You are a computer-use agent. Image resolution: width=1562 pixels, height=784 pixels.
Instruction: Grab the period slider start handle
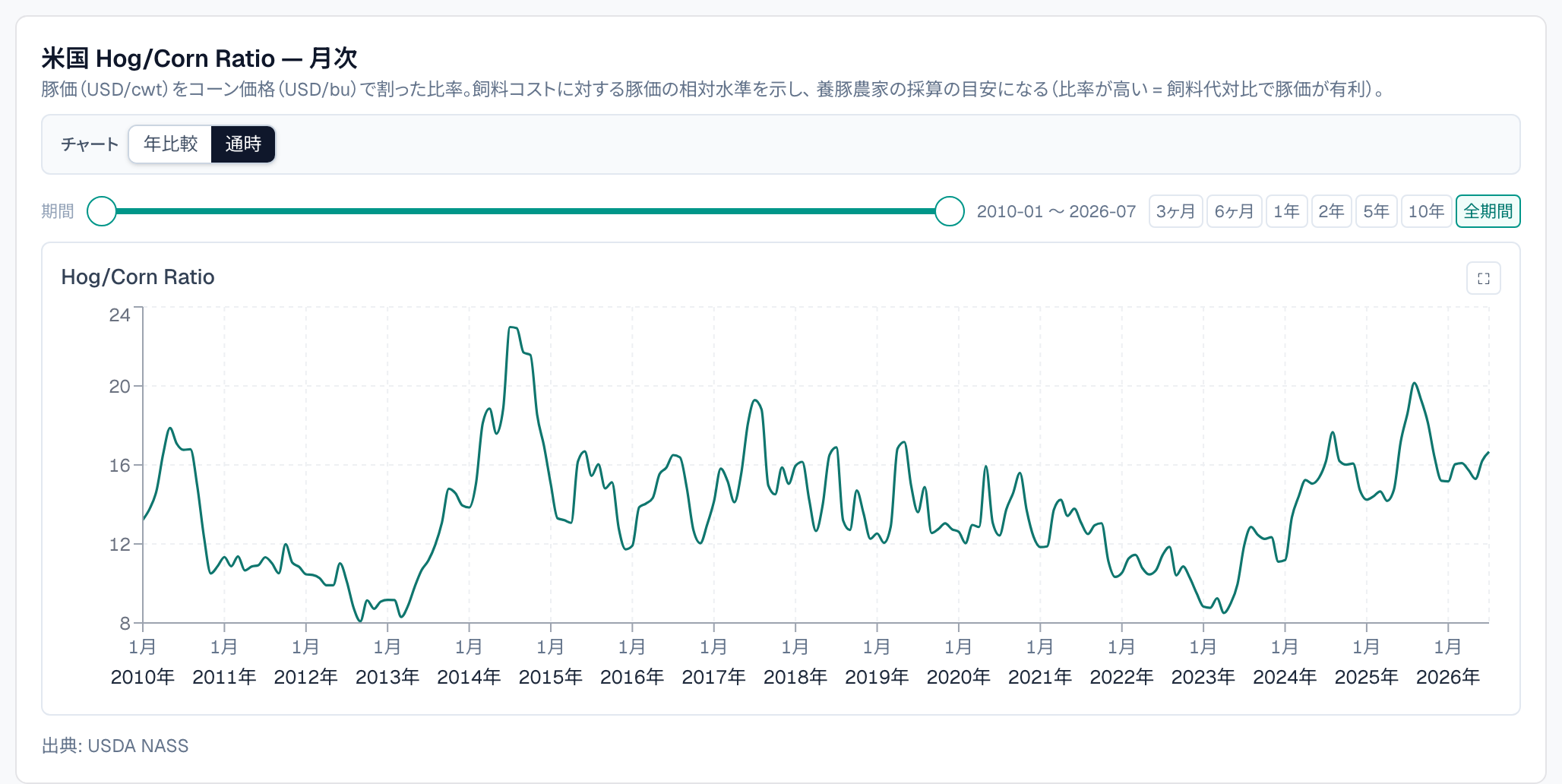click(102, 211)
